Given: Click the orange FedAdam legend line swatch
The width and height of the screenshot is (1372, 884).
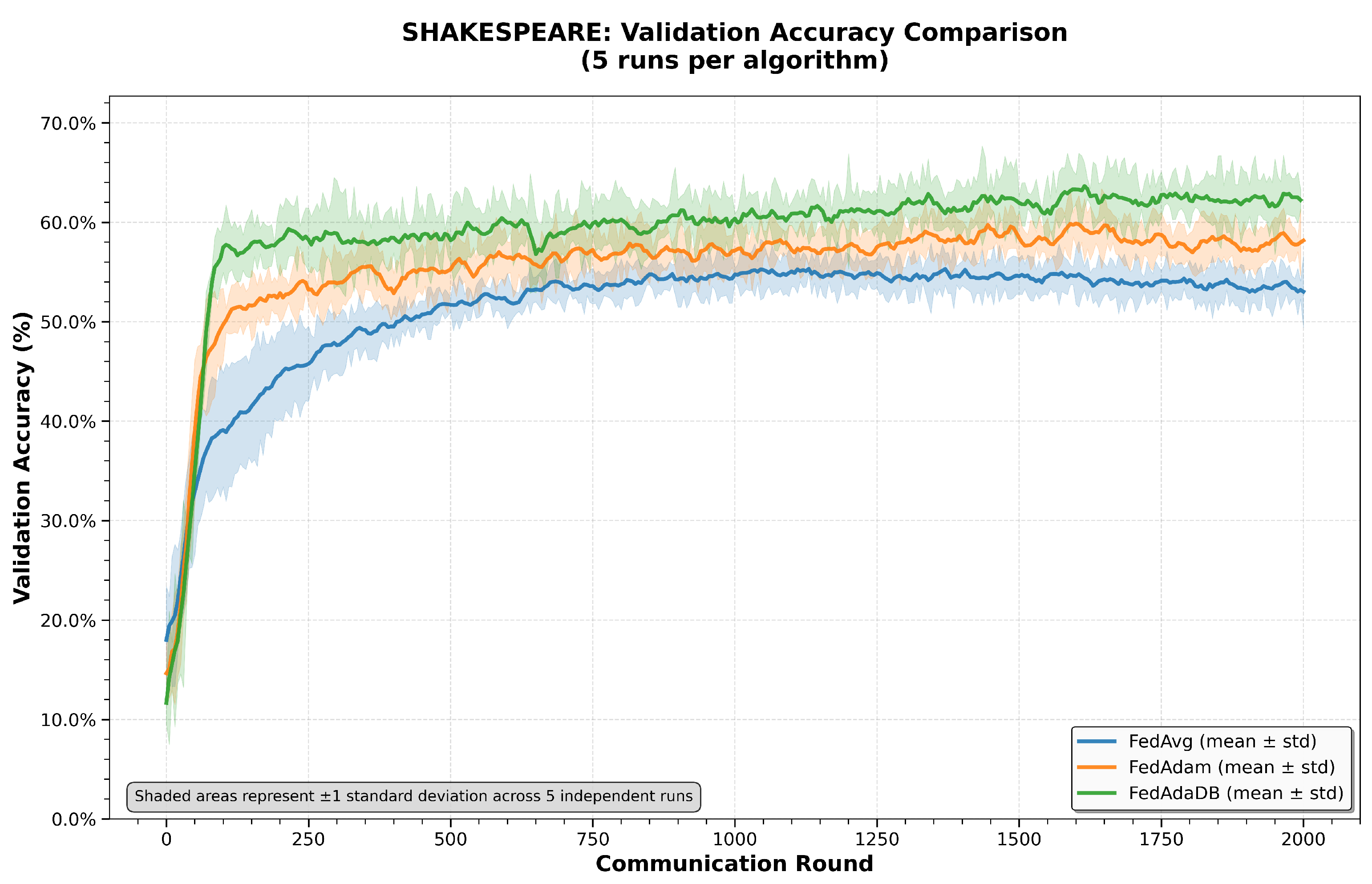Looking at the screenshot, I should tap(1097, 767).
